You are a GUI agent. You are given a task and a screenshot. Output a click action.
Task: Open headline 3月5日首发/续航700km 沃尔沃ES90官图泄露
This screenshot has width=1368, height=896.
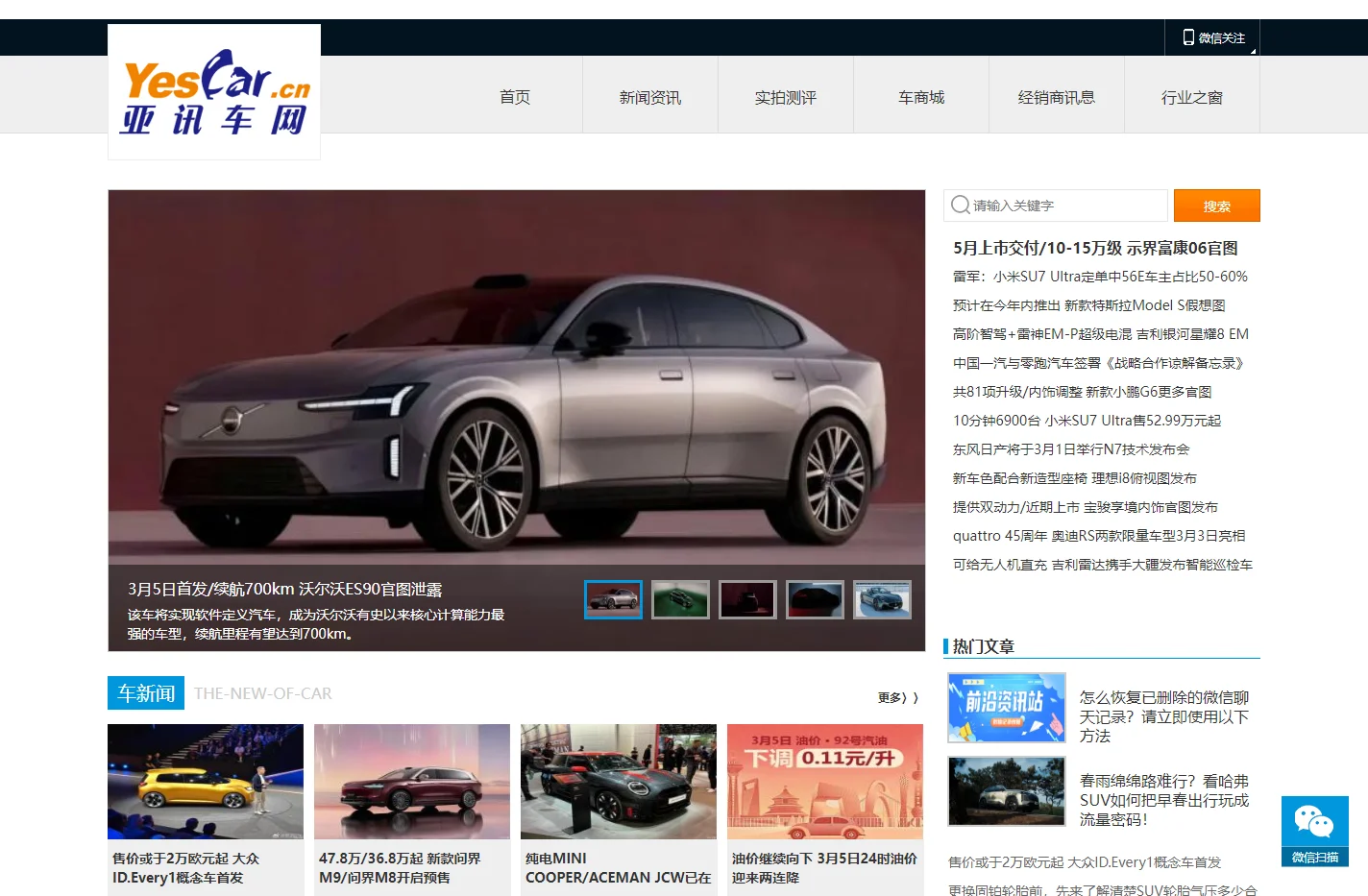tap(285, 589)
